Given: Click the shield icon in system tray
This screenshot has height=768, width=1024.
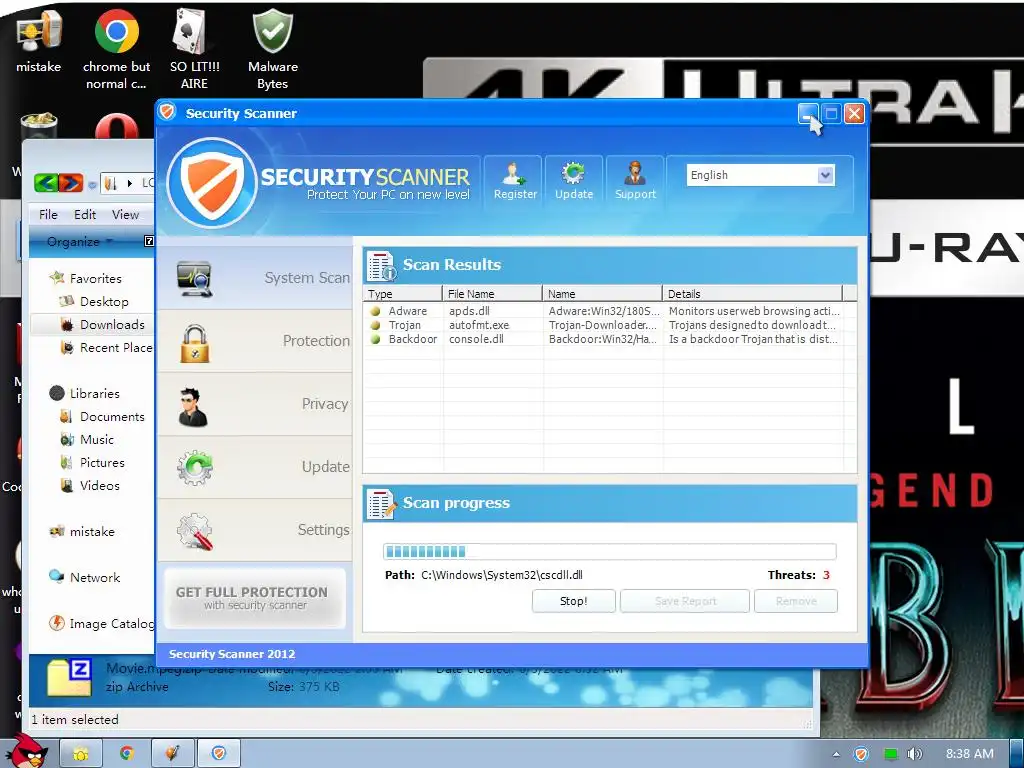Looking at the screenshot, I should [861, 754].
